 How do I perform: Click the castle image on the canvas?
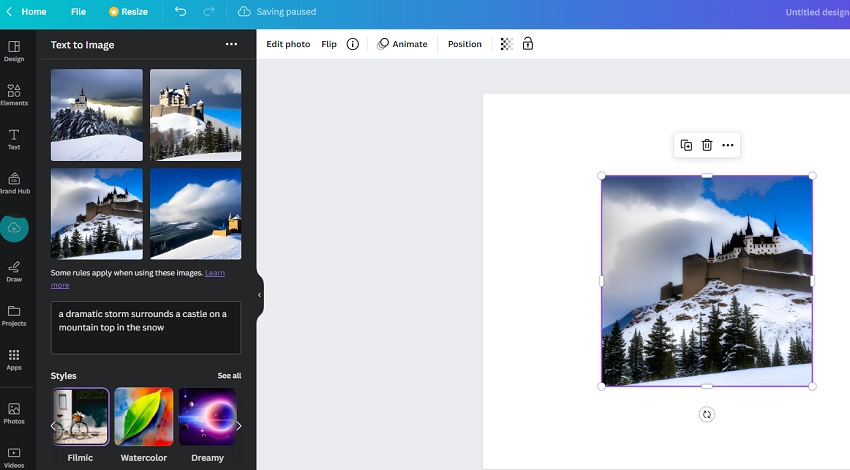click(x=707, y=281)
